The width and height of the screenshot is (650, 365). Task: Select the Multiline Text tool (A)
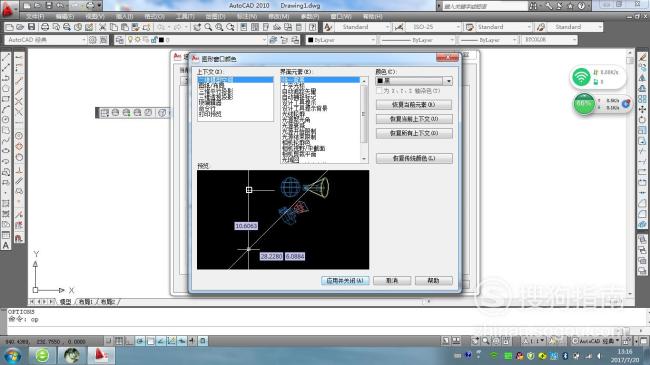coord(6,246)
